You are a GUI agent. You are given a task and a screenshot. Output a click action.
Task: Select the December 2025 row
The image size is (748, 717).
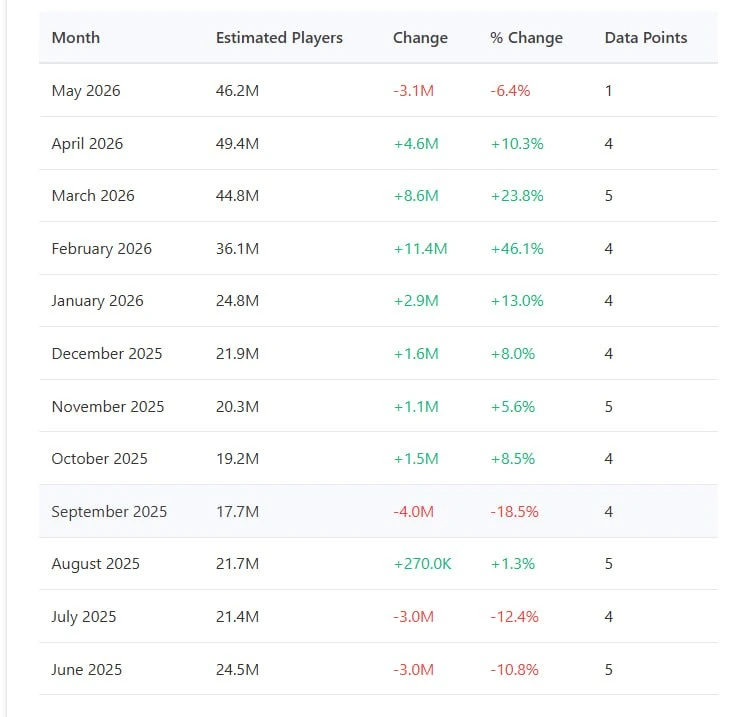click(x=379, y=353)
